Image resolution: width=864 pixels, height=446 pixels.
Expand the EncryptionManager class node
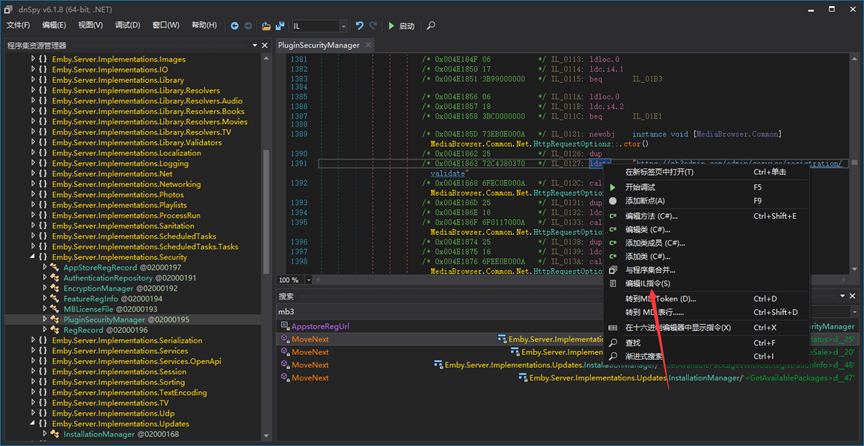44,288
